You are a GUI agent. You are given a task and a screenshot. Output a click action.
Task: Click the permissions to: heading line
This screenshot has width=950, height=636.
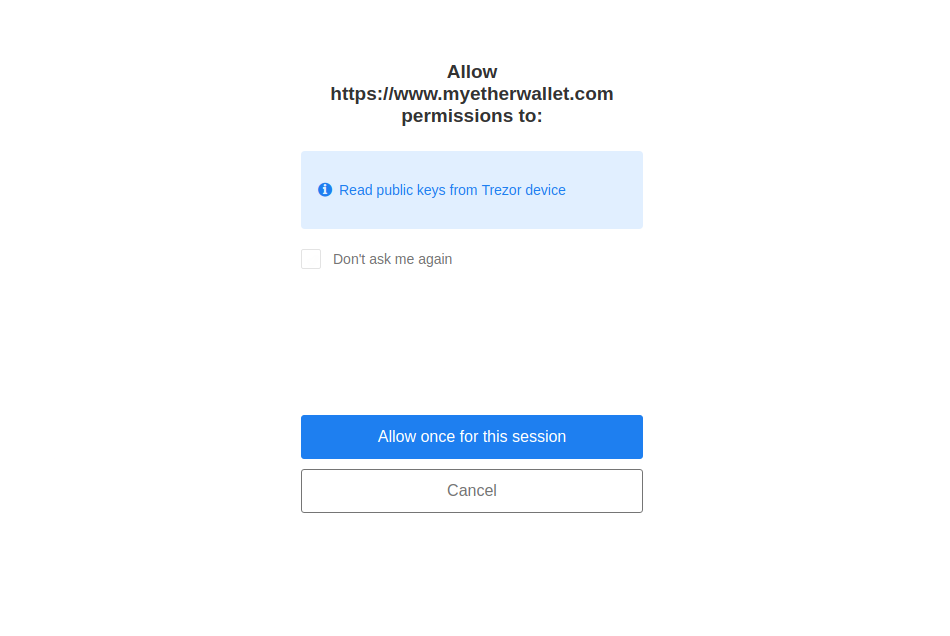pyautogui.click(x=472, y=116)
